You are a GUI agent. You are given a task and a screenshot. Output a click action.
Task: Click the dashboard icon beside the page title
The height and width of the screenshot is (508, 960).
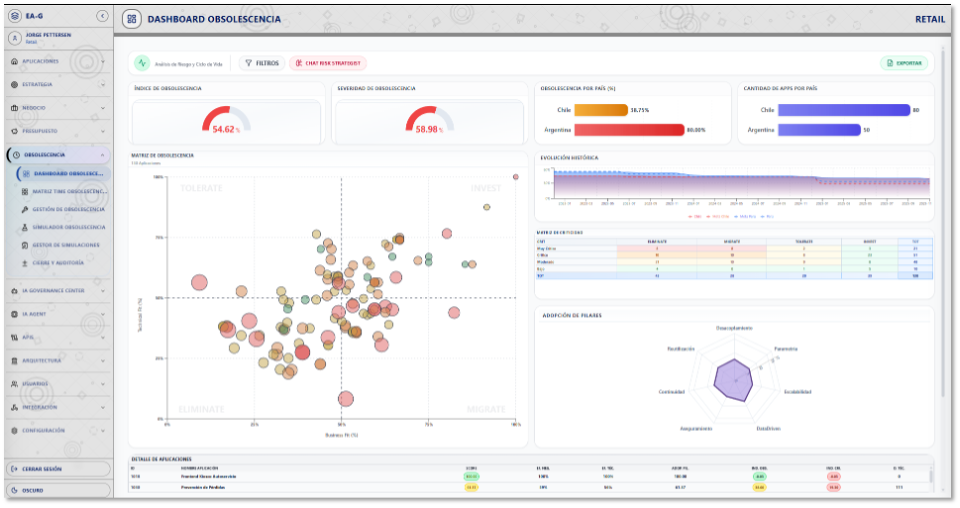tap(132, 19)
